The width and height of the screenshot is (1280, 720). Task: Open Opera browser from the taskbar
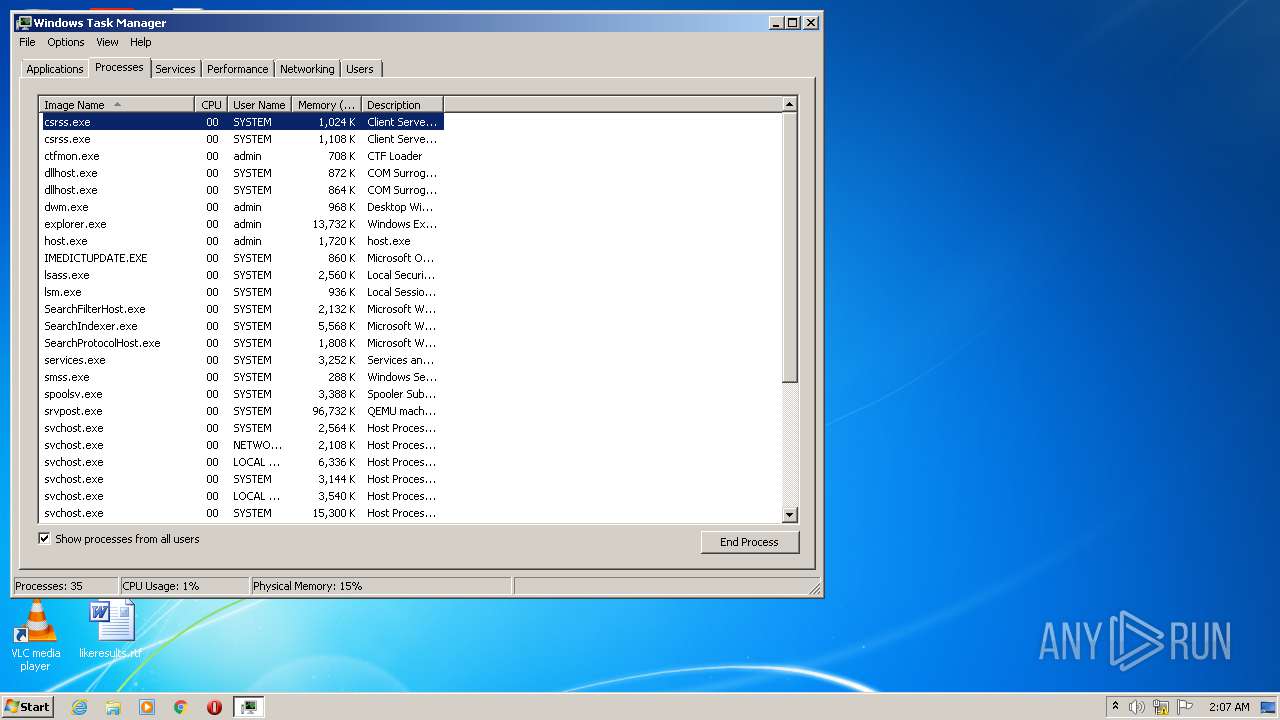coord(214,707)
